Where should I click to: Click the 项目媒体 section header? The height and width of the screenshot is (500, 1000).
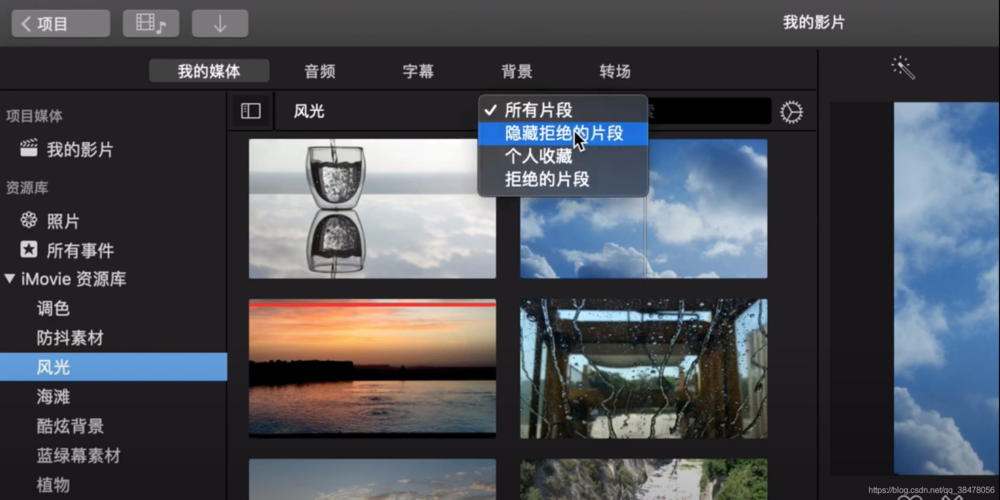(x=34, y=116)
